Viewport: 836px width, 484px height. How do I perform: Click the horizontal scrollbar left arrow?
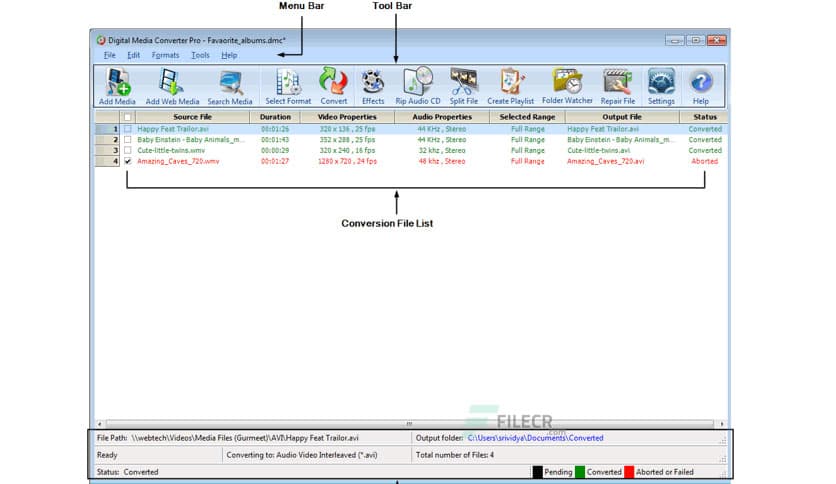pyautogui.click(x=100, y=424)
